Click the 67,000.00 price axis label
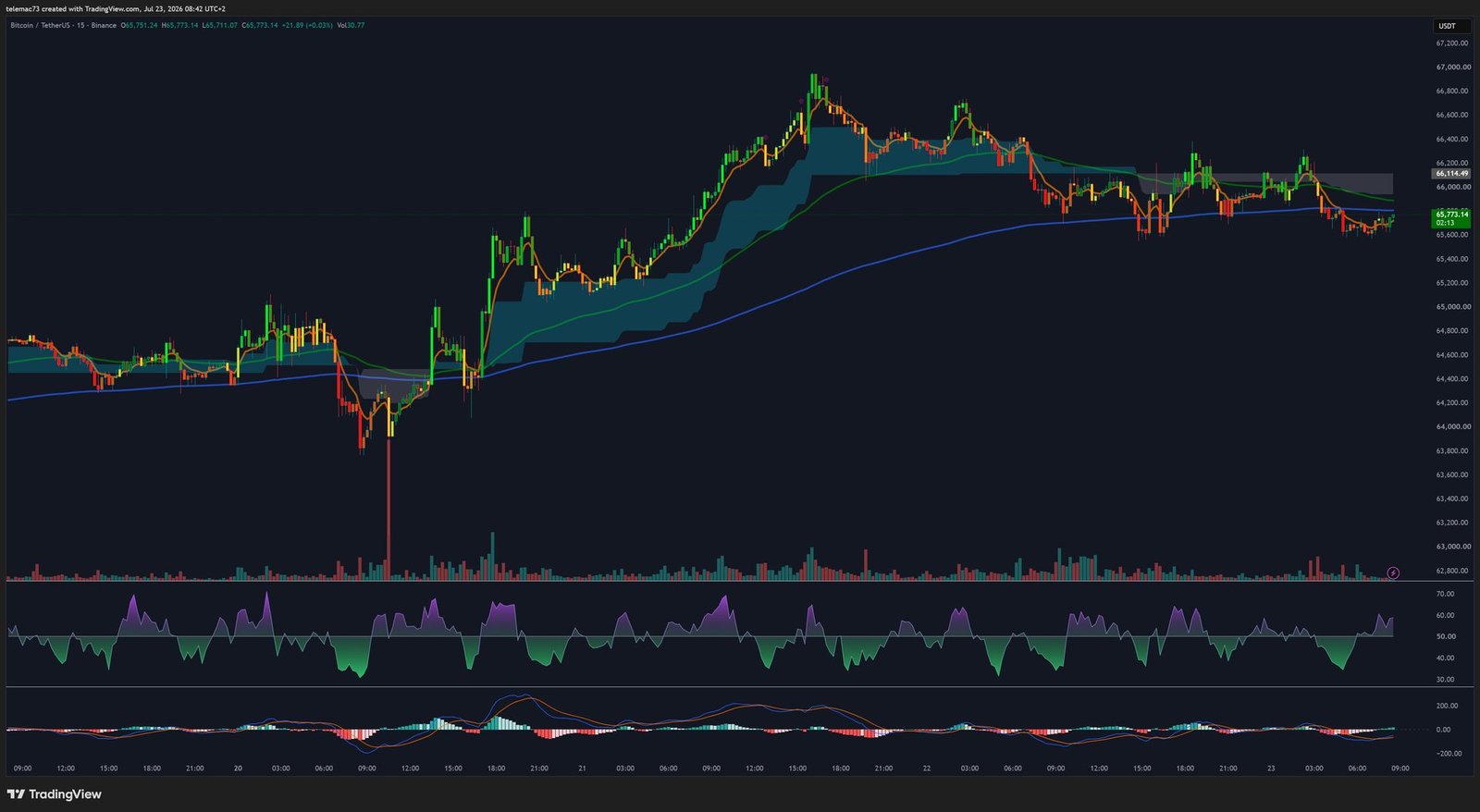 point(1452,68)
